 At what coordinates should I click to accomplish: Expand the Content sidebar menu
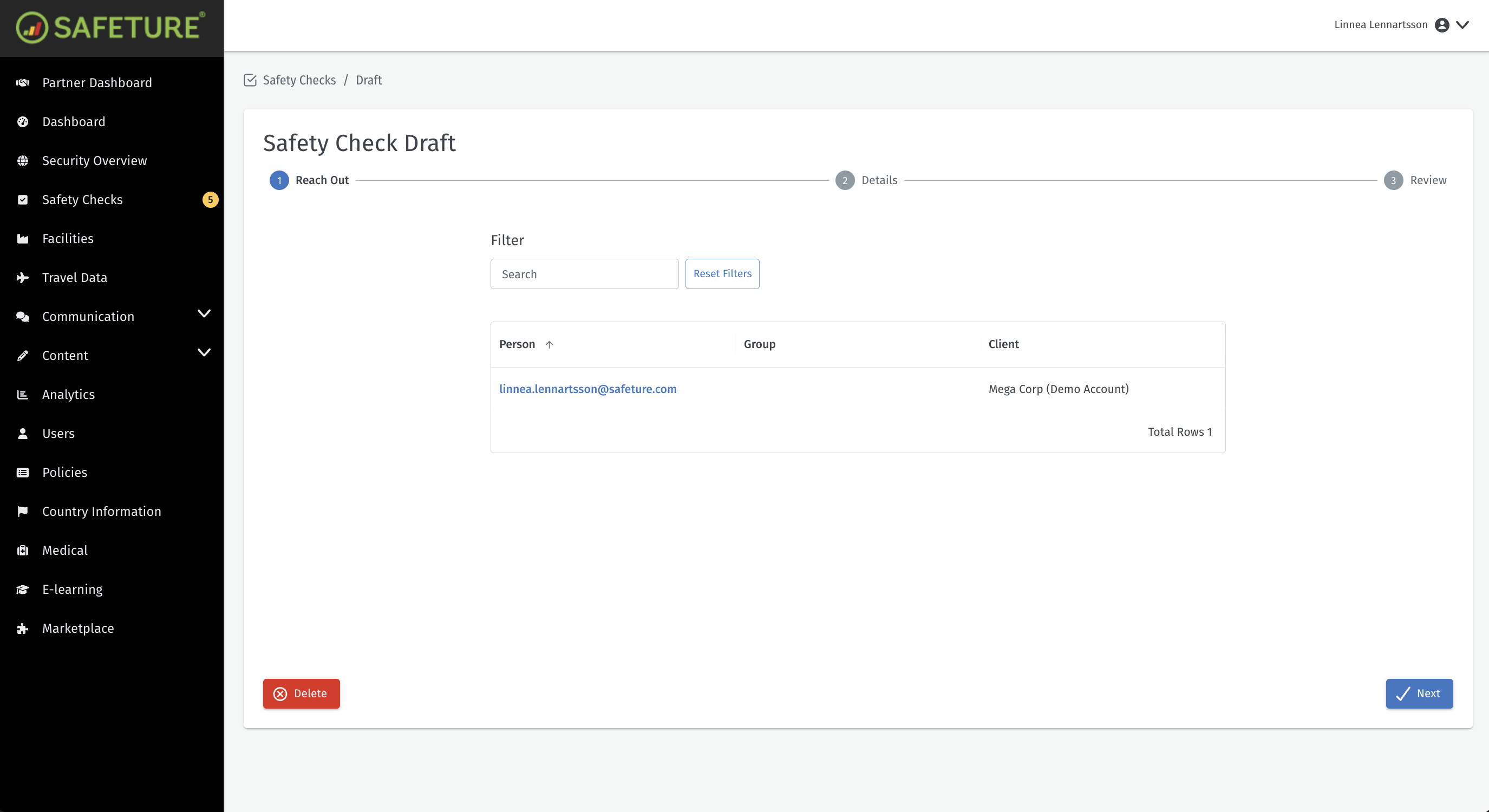[204, 353]
